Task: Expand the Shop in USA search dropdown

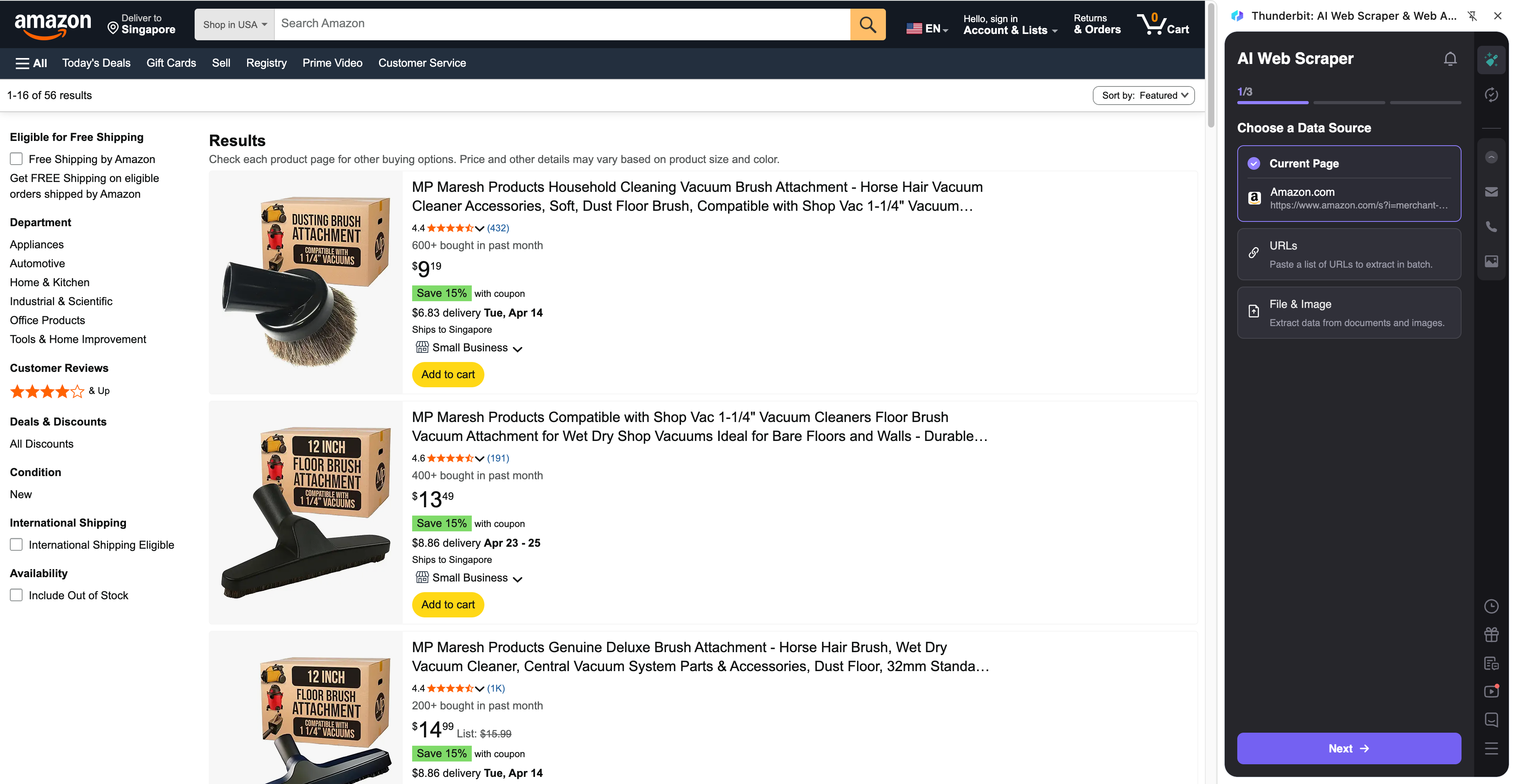Action: pos(234,24)
